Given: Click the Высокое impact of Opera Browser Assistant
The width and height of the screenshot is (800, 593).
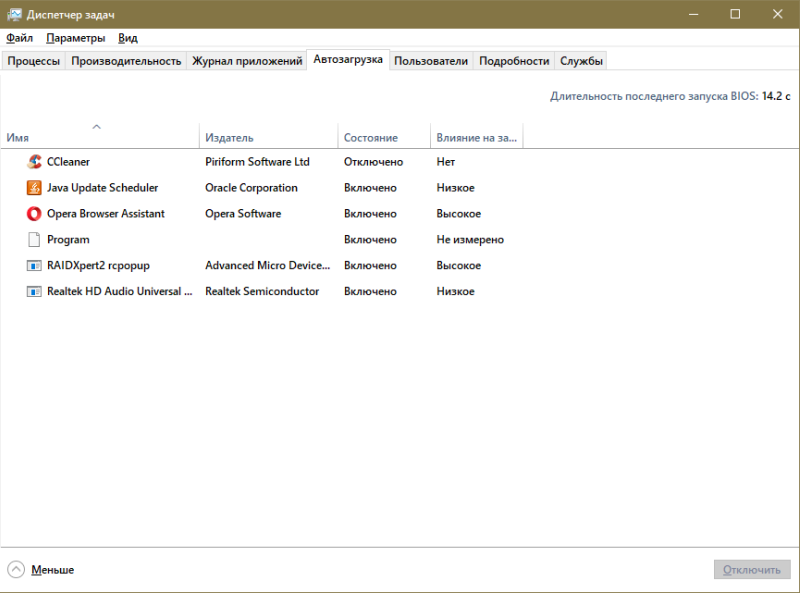Looking at the screenshot, I should pyautogui.click(x=459, y=214).
